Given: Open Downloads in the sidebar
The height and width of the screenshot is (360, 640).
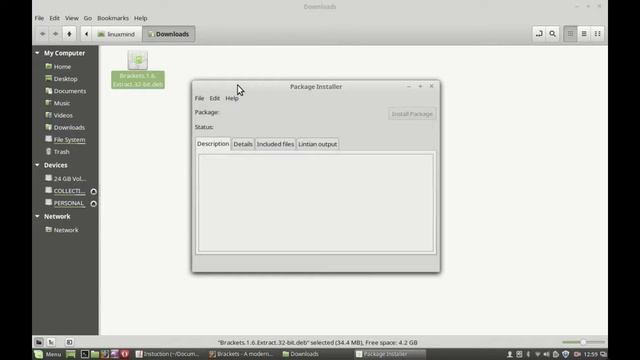Looking at the screenshot, I should [69, 127].
